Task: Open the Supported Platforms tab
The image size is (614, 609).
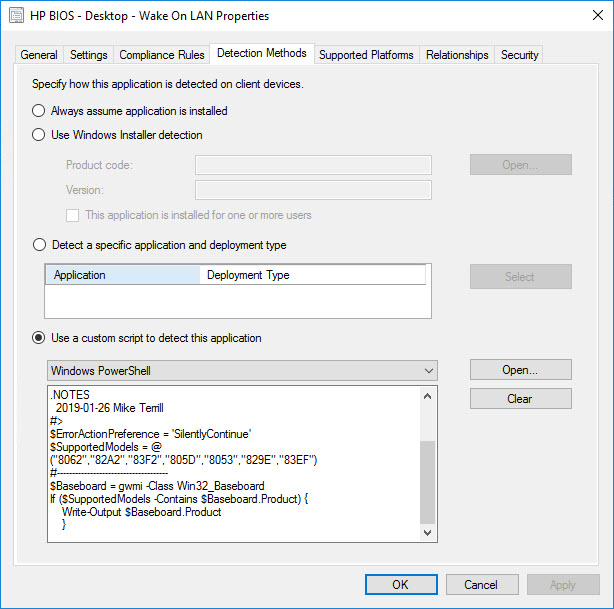Action: click(367, 55)
